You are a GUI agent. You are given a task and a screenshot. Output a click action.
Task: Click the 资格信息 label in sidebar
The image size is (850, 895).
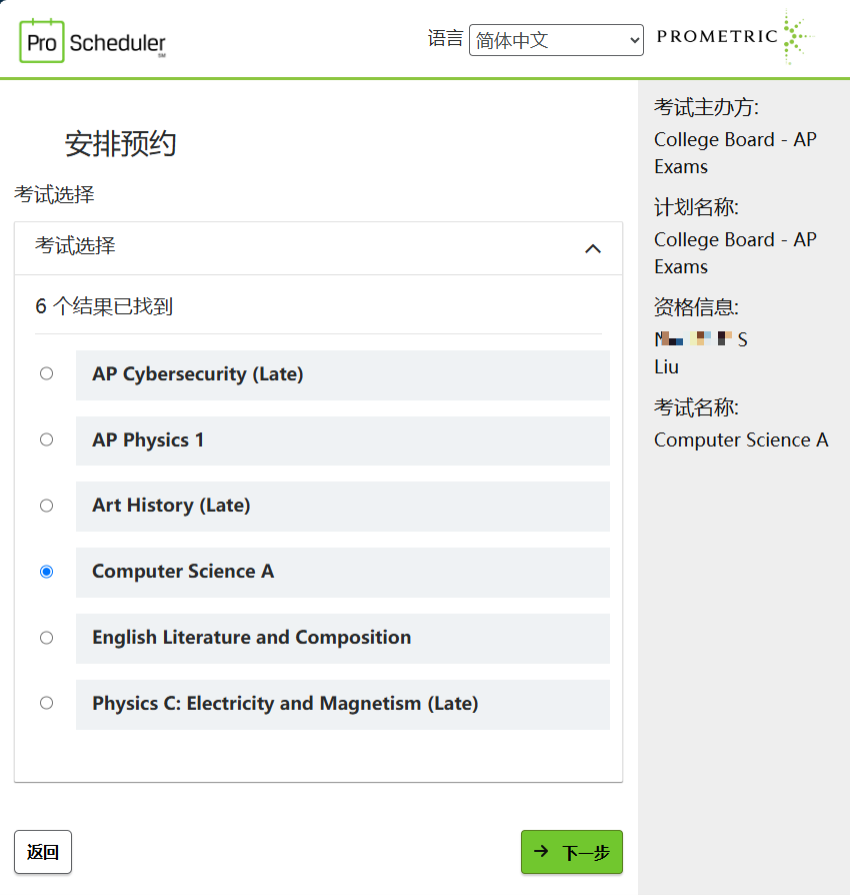click(x=696, y=308)
